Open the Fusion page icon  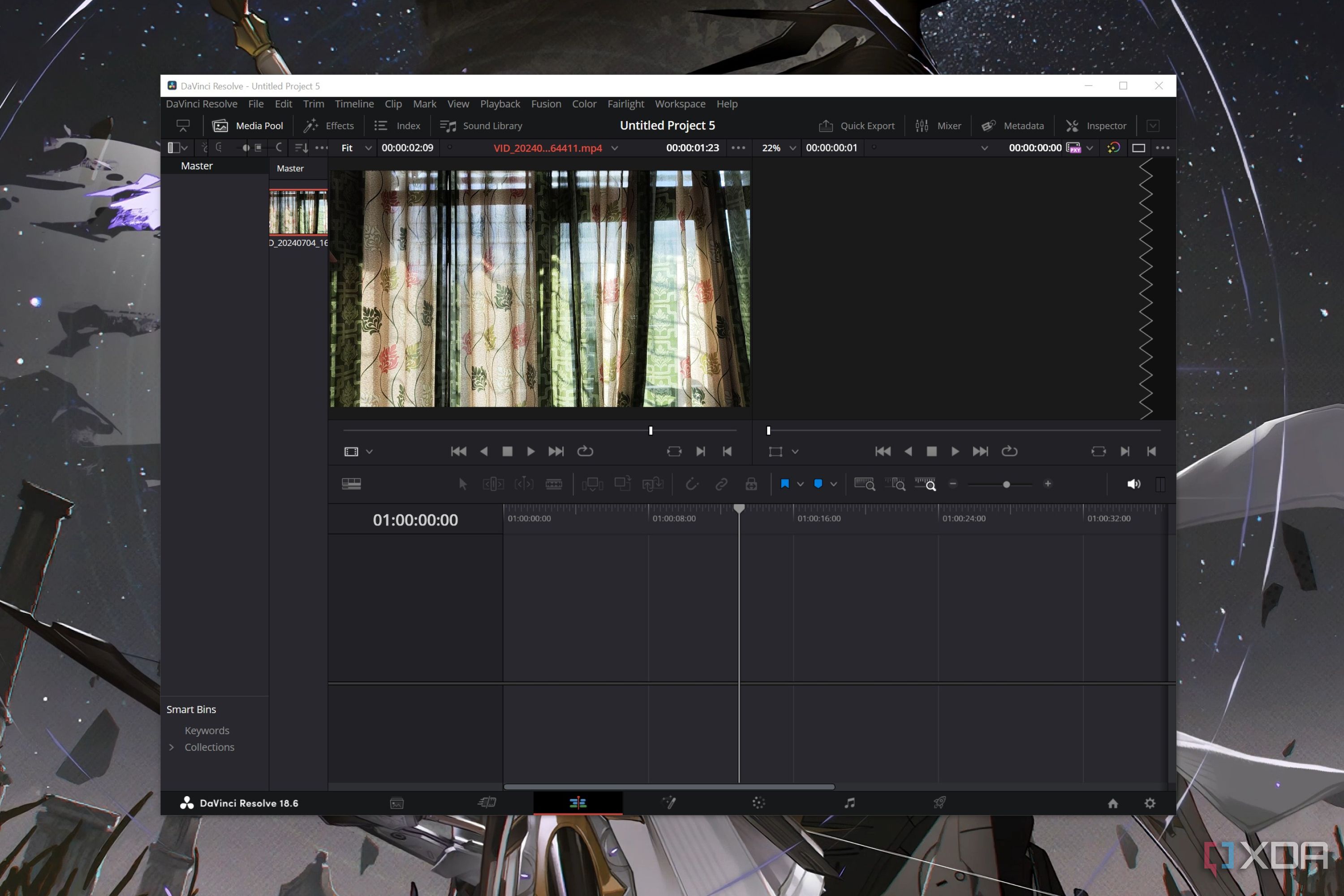[x=668, y=803]
